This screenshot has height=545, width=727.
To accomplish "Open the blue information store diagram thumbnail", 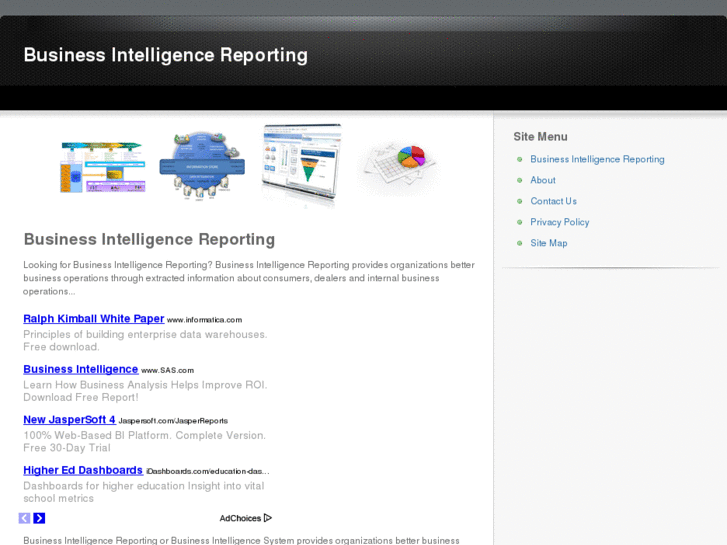I will (202, 166).
